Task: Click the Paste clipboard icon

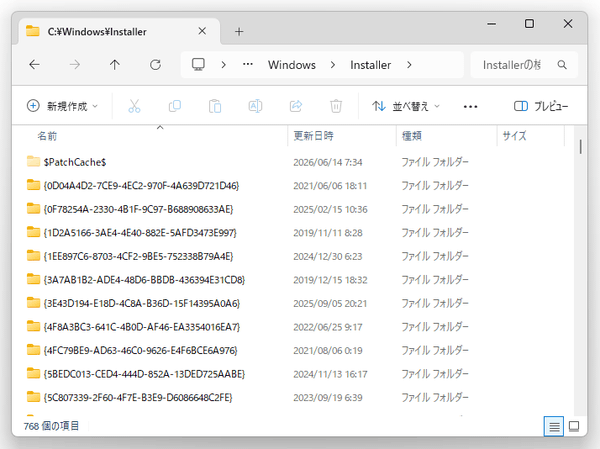Action: [215, 106]
